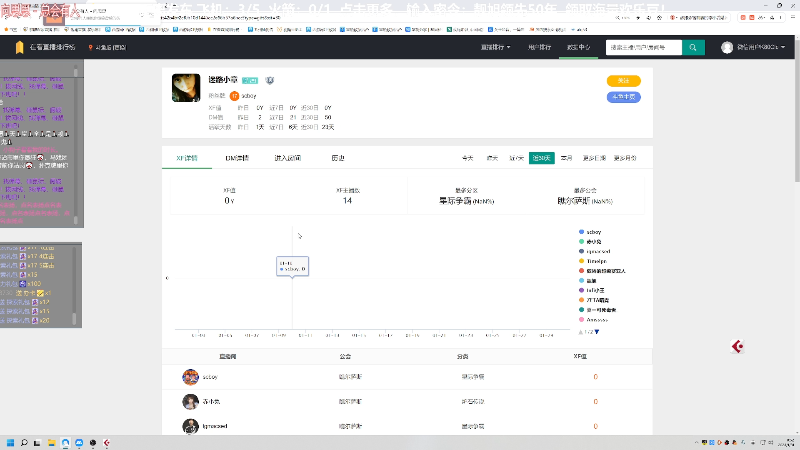This screenshot has height=450, width=800.
Task: Click the scboy guild link under streamer name
Action: [248, 96]
